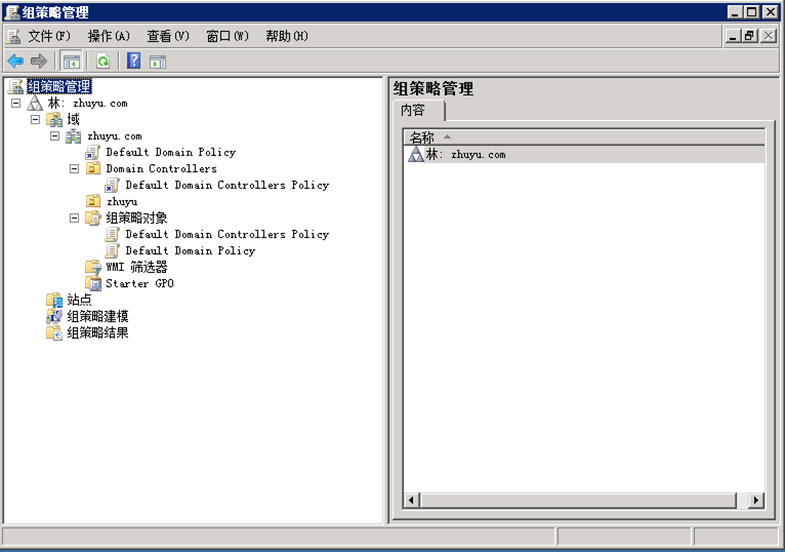Collapse the 林: zhuyu.com forest node
Image resolution: width=785 pixels, height=552 pixels.
pos(16,103)
